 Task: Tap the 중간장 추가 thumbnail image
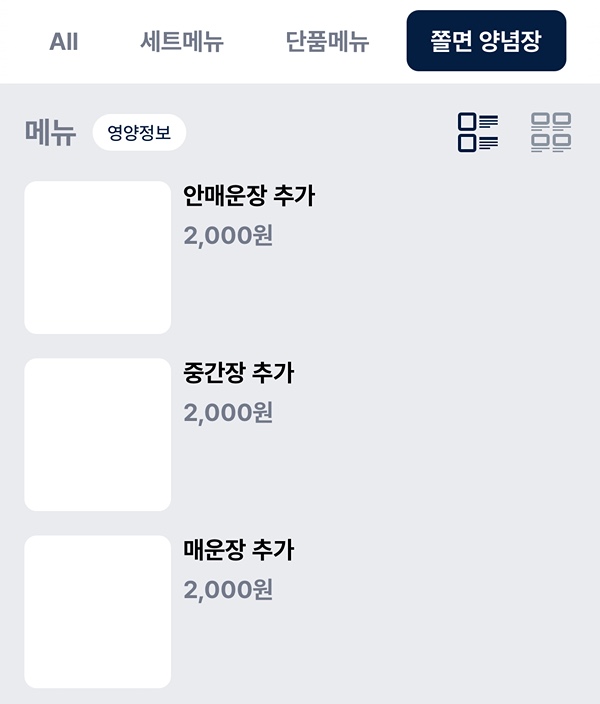point(98,434)
